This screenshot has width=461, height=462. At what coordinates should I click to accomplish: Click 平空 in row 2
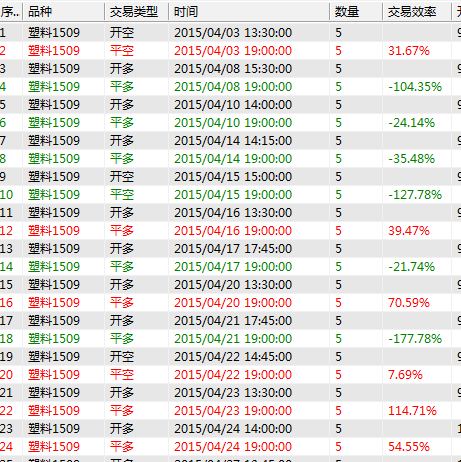pos(122,51)
